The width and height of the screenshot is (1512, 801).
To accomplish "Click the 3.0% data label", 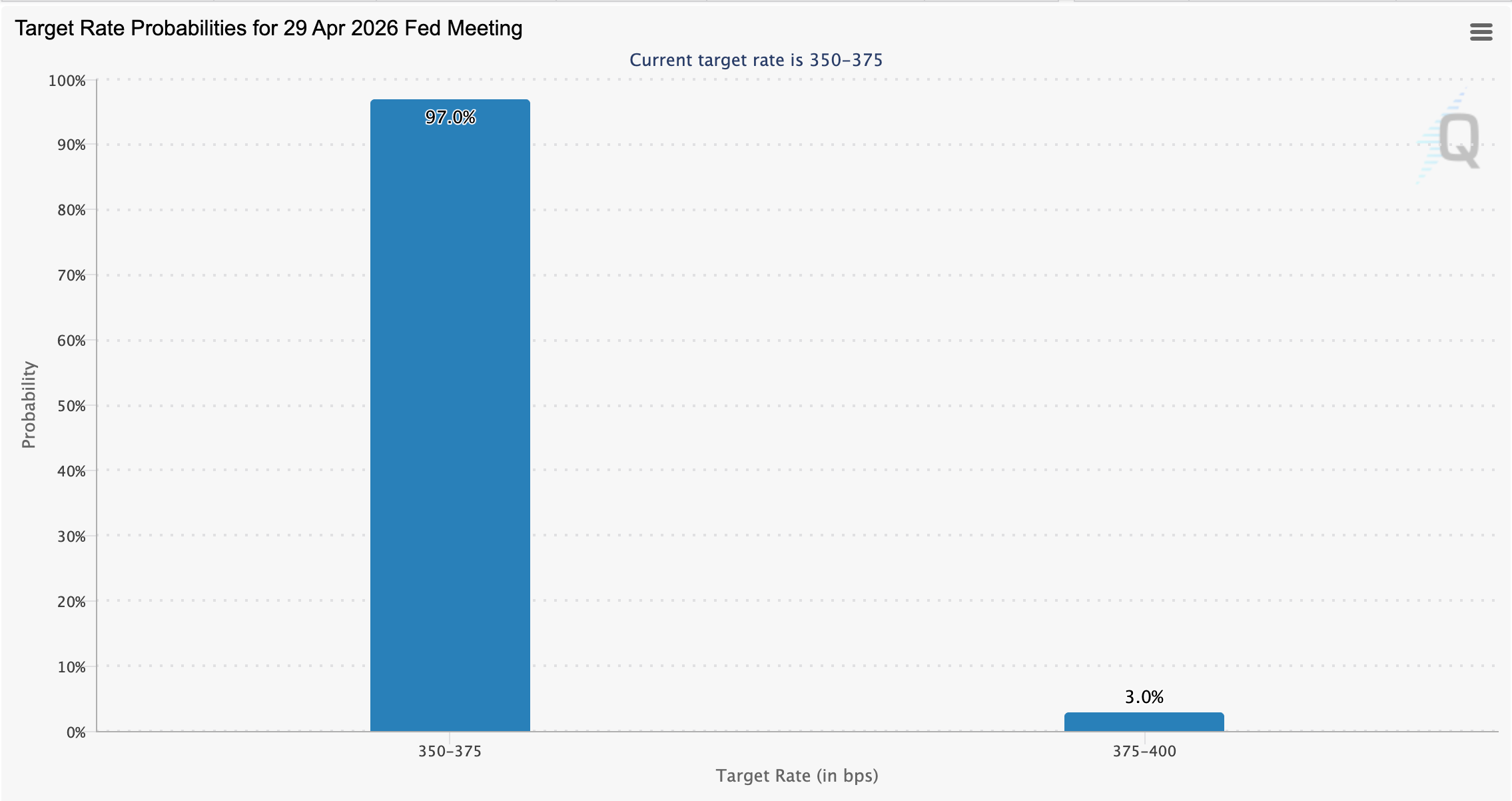I will pyautogui.click(x=1144, y=697).
